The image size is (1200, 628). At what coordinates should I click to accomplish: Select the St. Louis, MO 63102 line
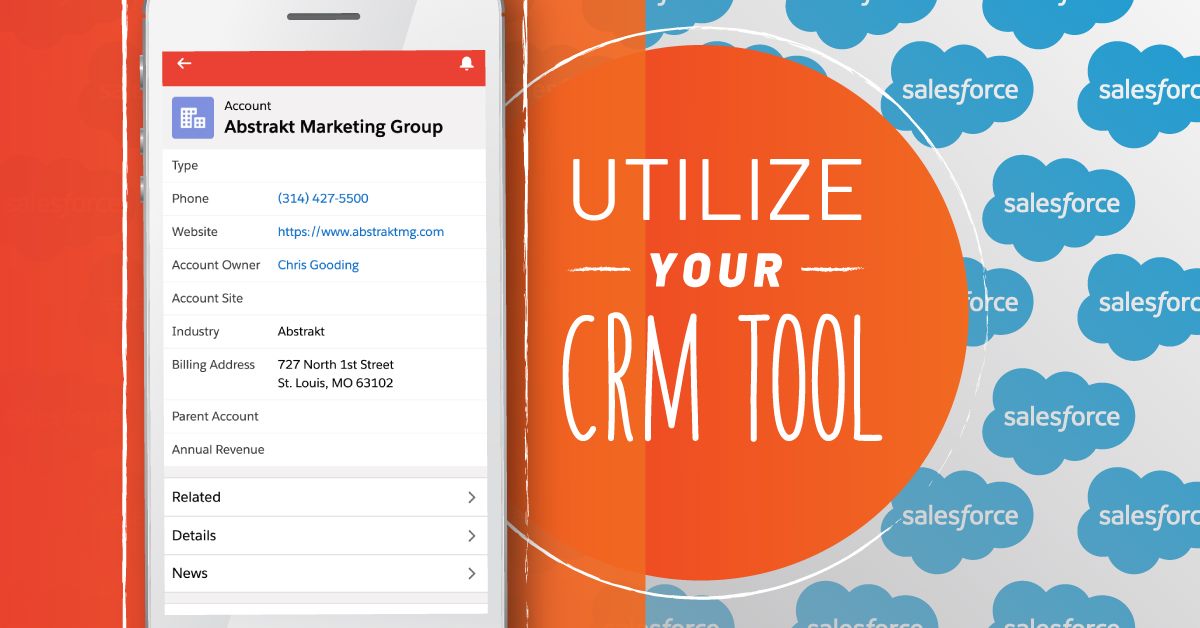coord(336,383)
